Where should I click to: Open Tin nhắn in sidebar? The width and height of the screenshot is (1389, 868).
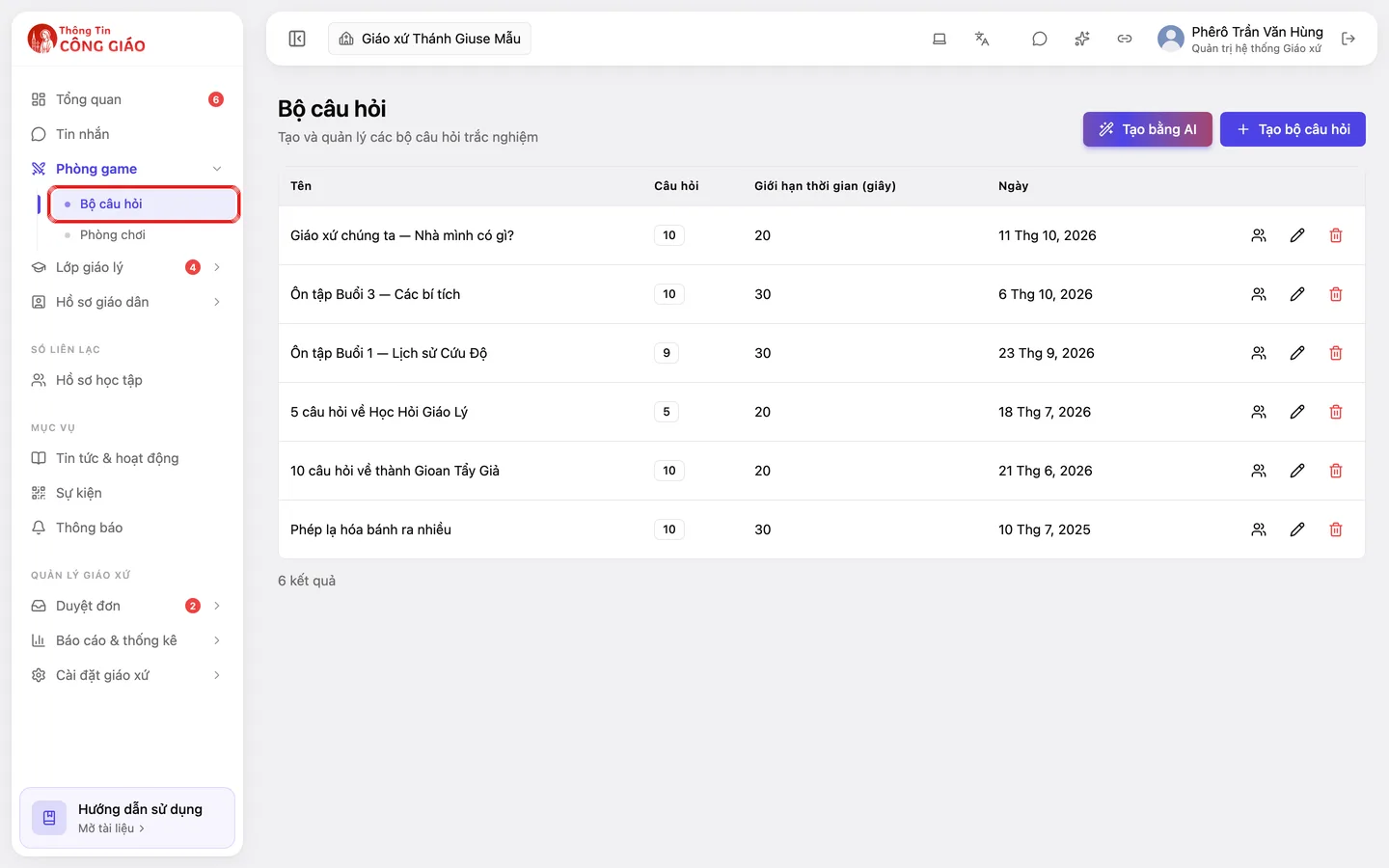coord(127,134)
